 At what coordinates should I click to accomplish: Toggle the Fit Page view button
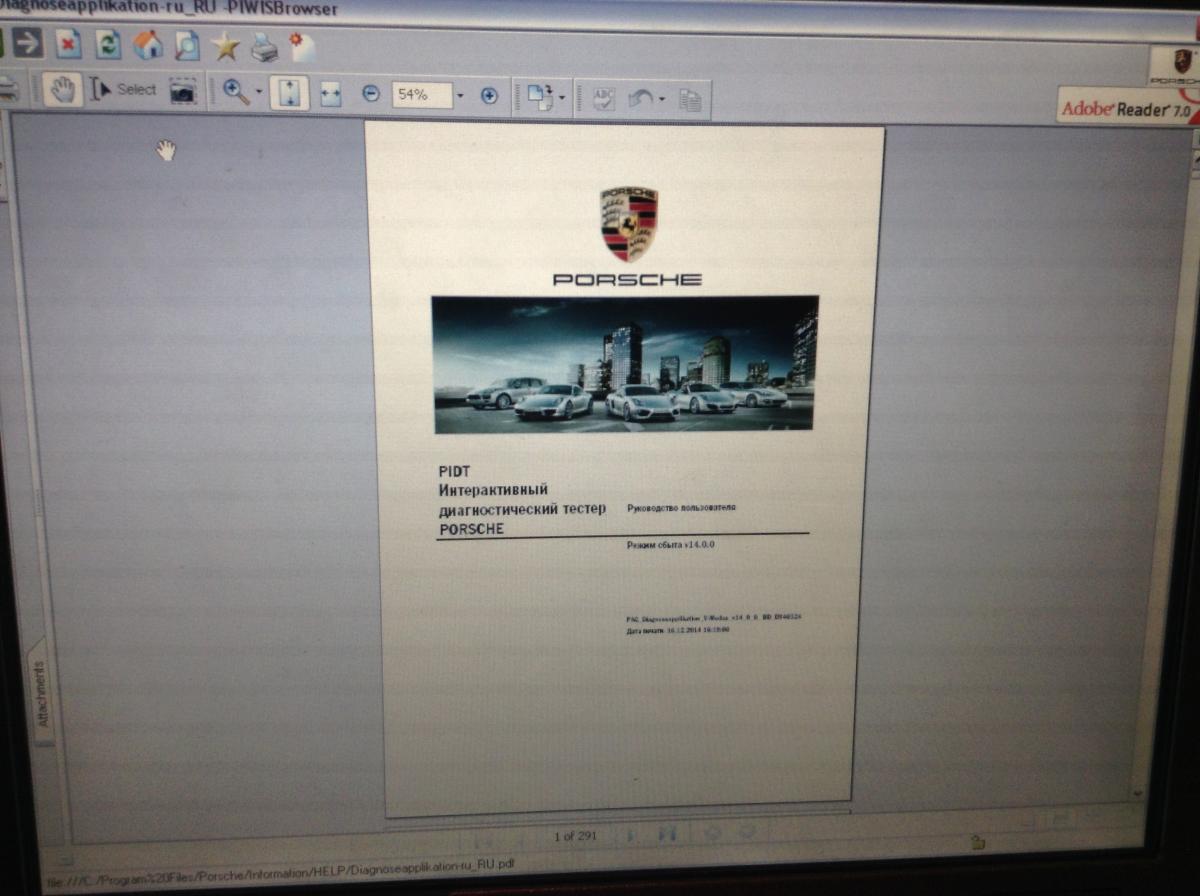pos(289,93)
